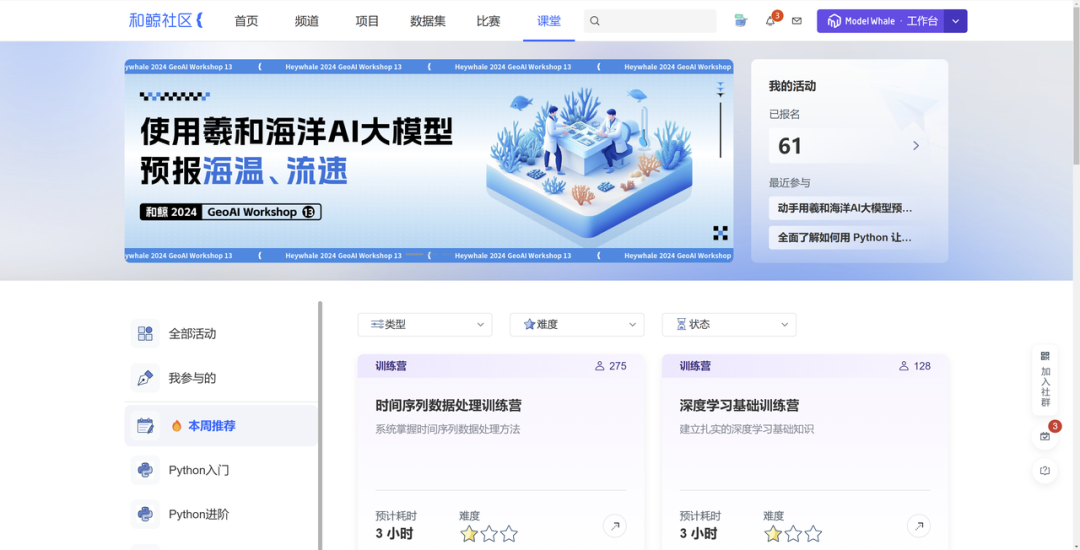Go to the 频道 nav item
Screen dimensions: 1080x550
(x=307, y=21)
